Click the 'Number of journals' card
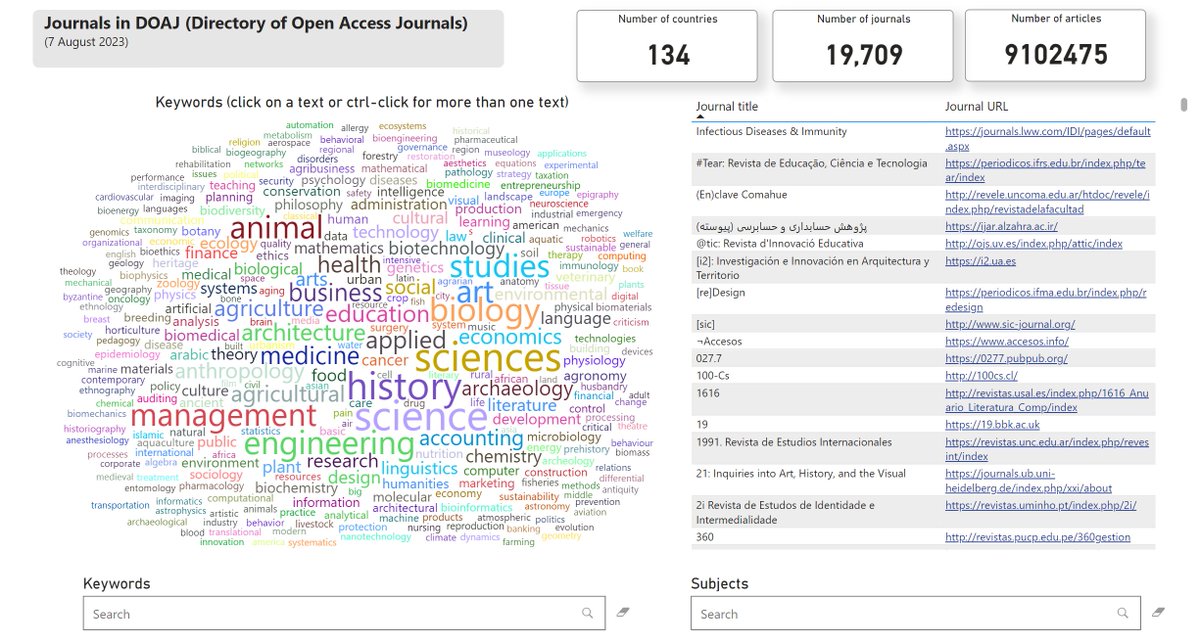Image resolution: width=1200 pixels, height=644 pixels. coord(862,45)
